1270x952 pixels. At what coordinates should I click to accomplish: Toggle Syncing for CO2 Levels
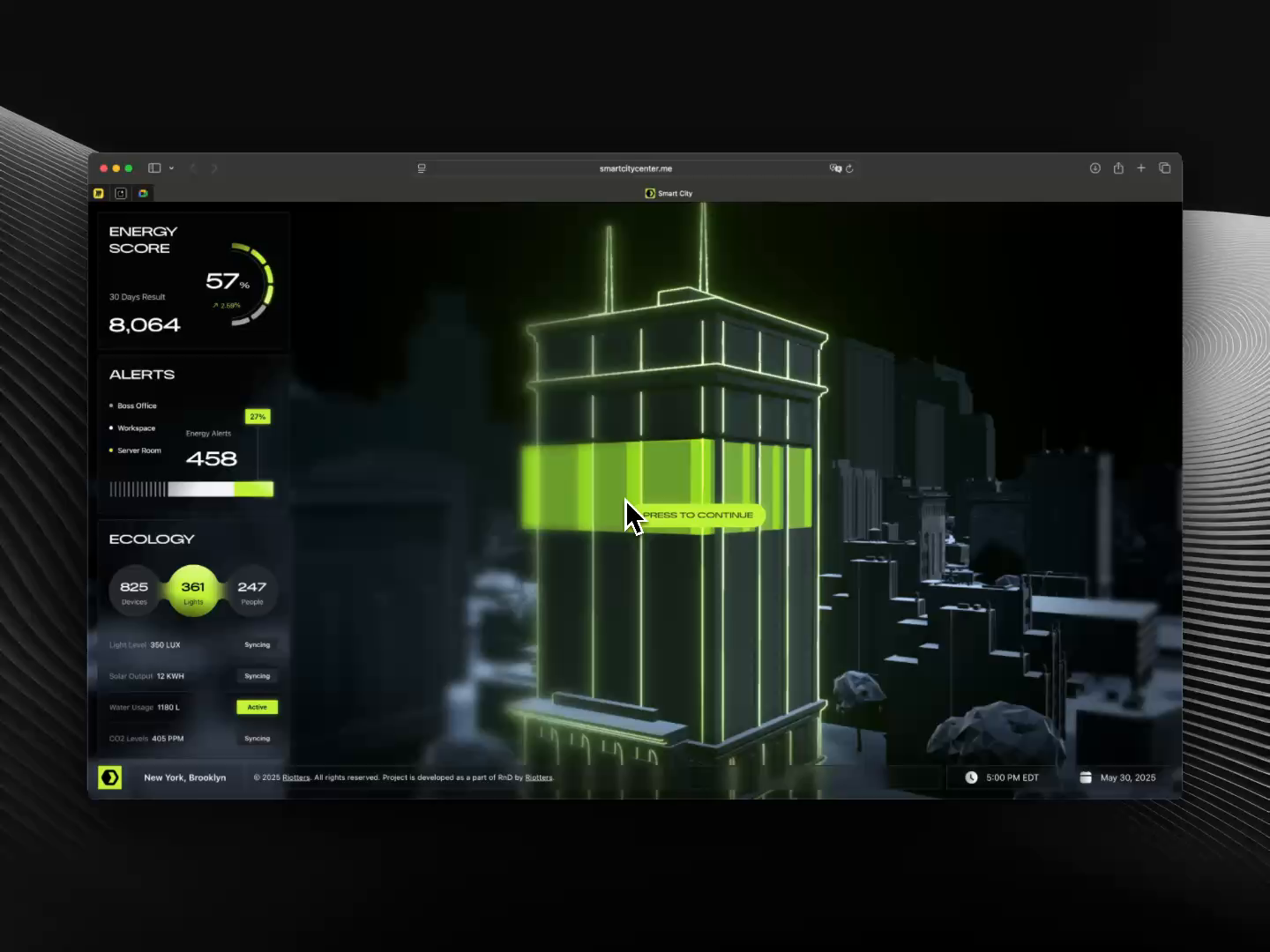click(x=257, y=739)
